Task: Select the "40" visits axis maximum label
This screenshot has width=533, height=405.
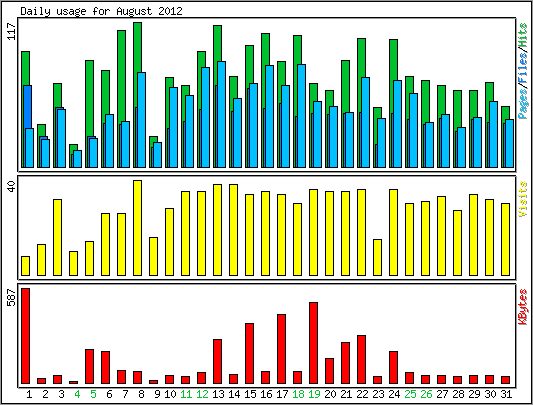Action: (12, 187)
